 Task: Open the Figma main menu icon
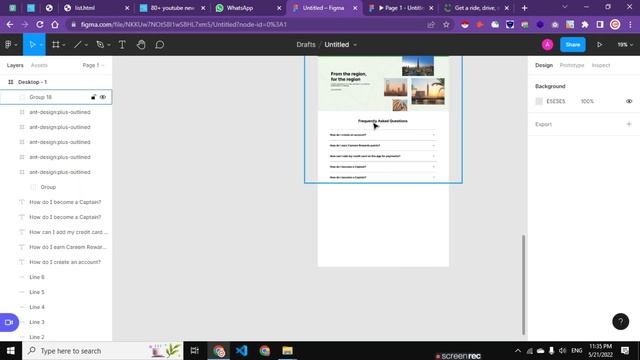click(x=8, y=44)
